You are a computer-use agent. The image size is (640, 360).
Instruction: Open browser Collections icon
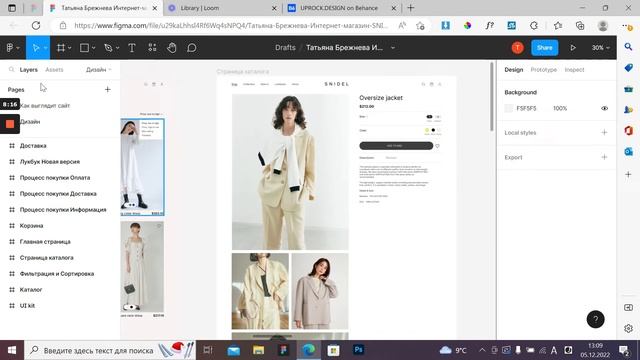click(x=580, y=25)
